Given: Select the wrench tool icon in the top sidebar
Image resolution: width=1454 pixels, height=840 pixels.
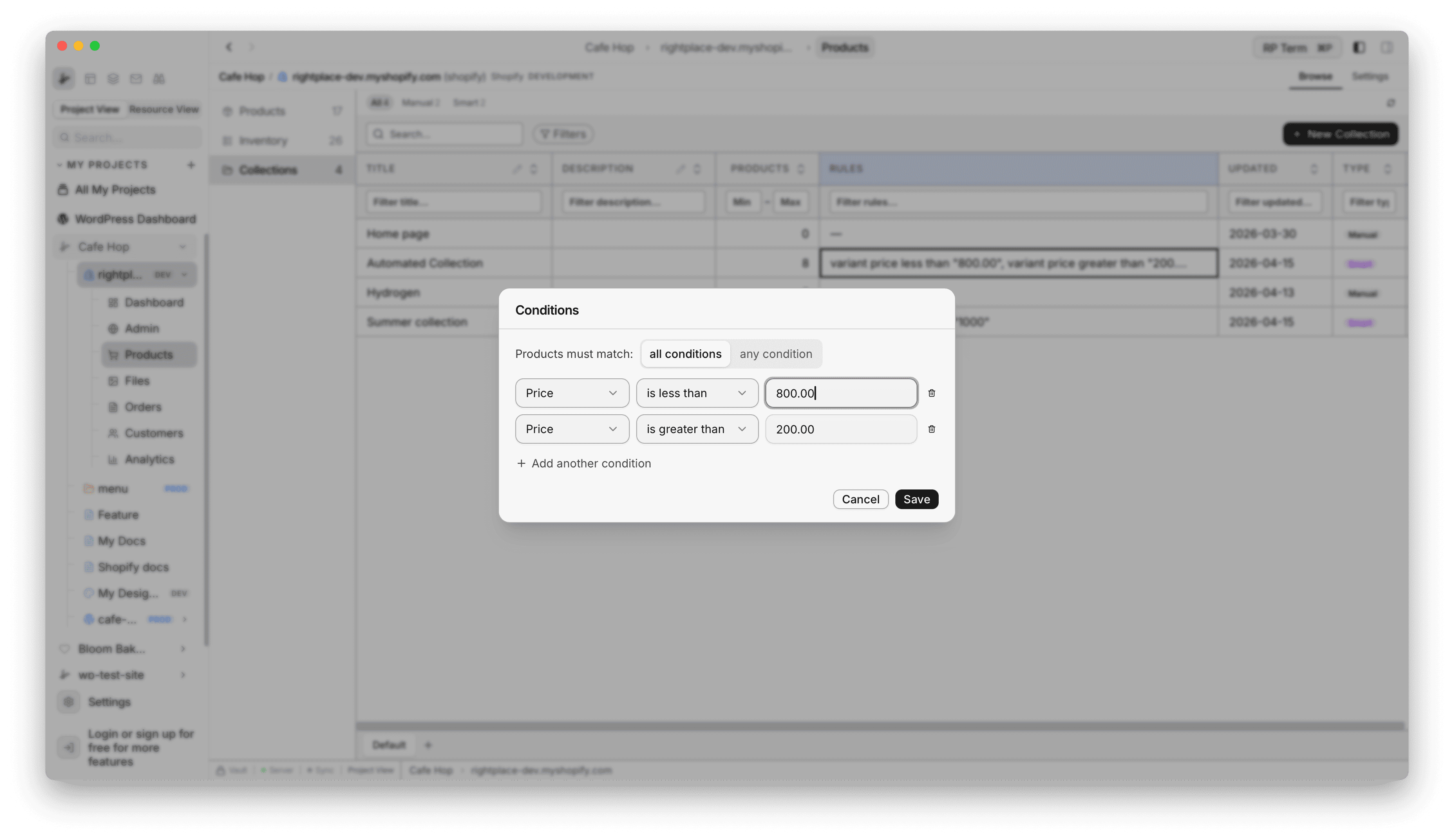Looking at the screenshot, I should 64,78.
